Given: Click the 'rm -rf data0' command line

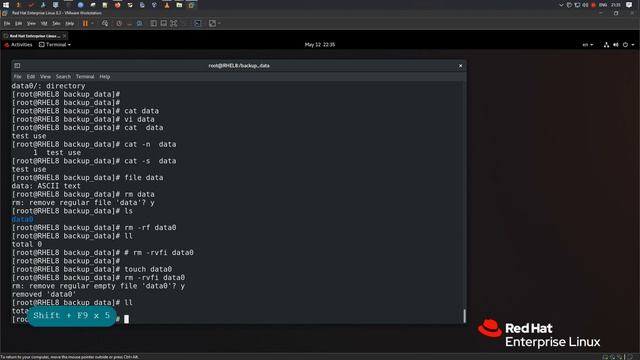Looking at the screenshot, I should click(94, 228).
